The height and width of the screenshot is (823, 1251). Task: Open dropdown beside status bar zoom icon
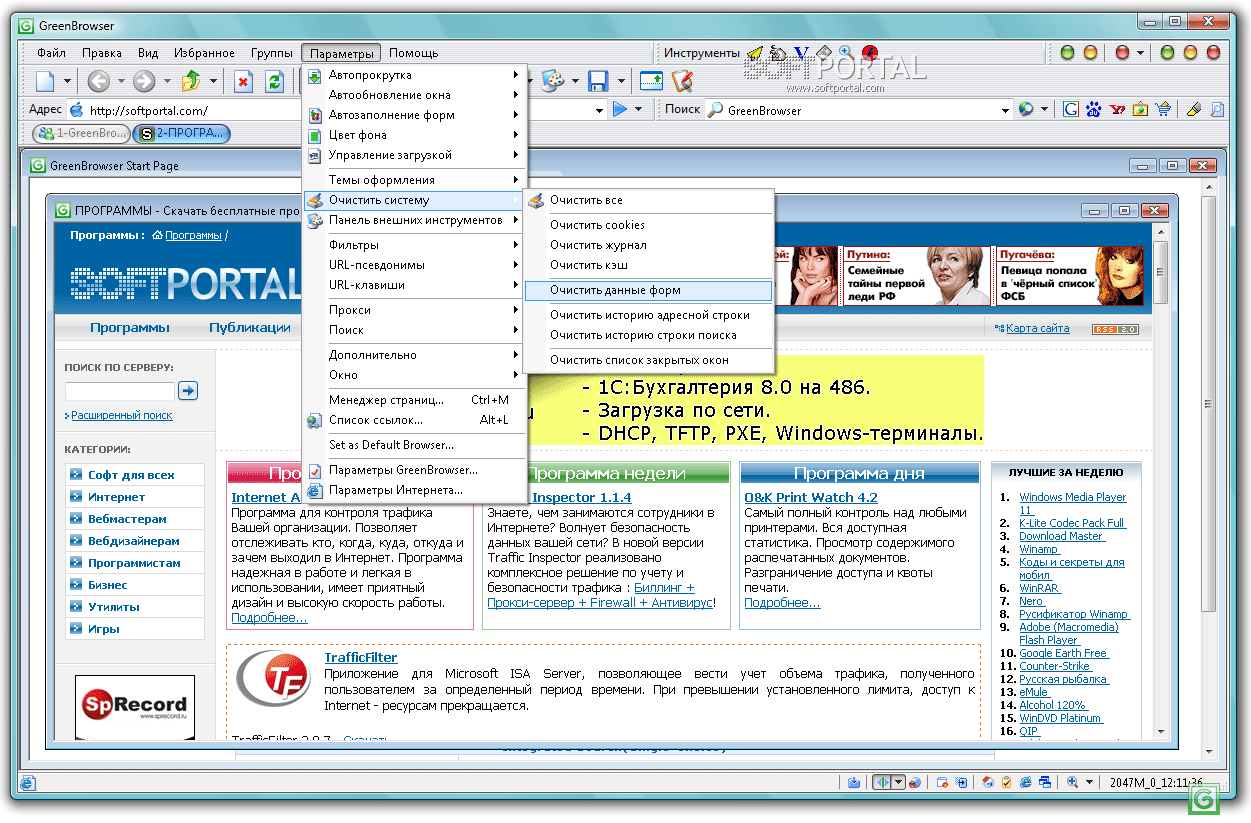[1088, 783]
